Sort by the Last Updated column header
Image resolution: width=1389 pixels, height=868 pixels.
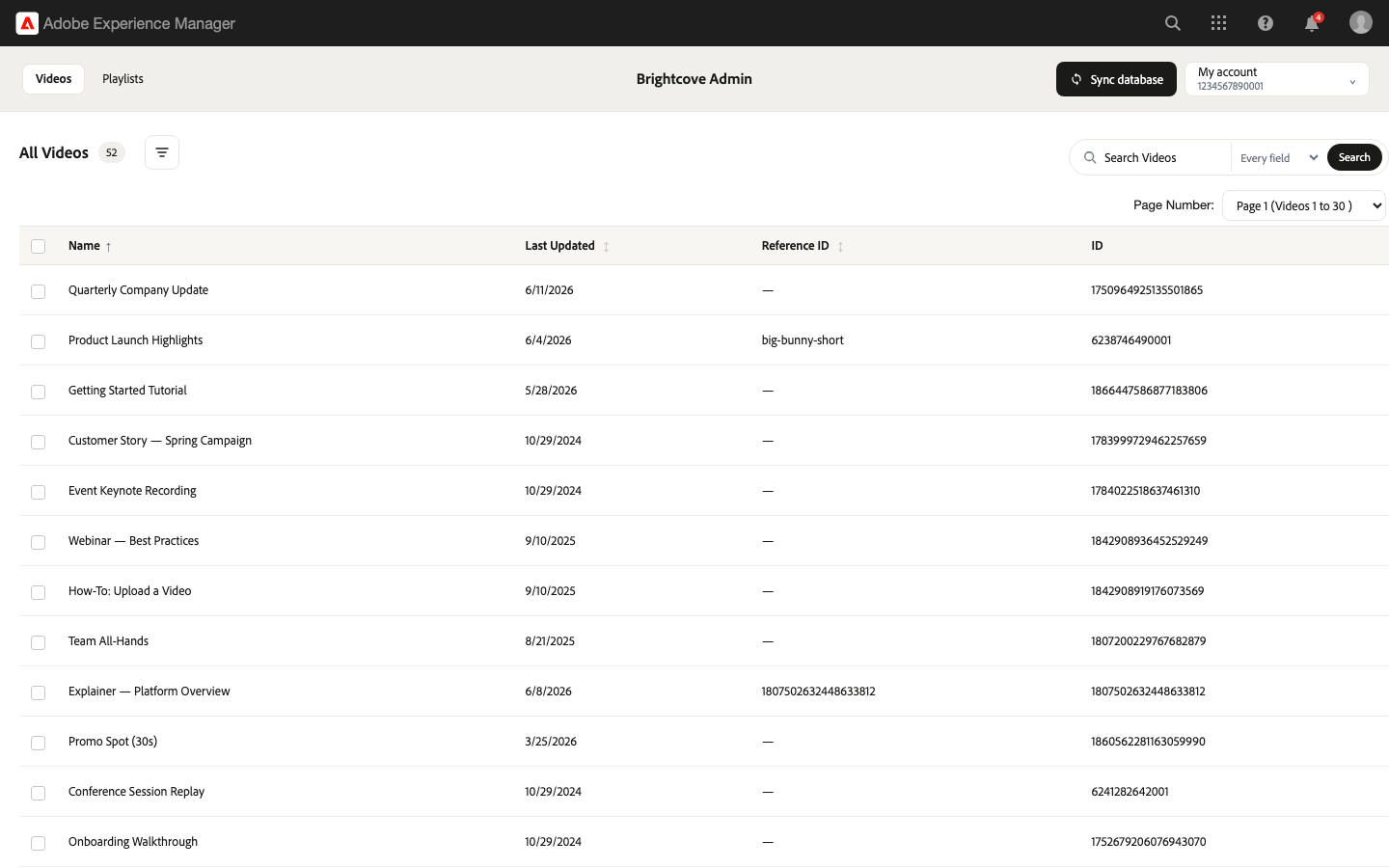pyautogui.click(x=559, y=246)
